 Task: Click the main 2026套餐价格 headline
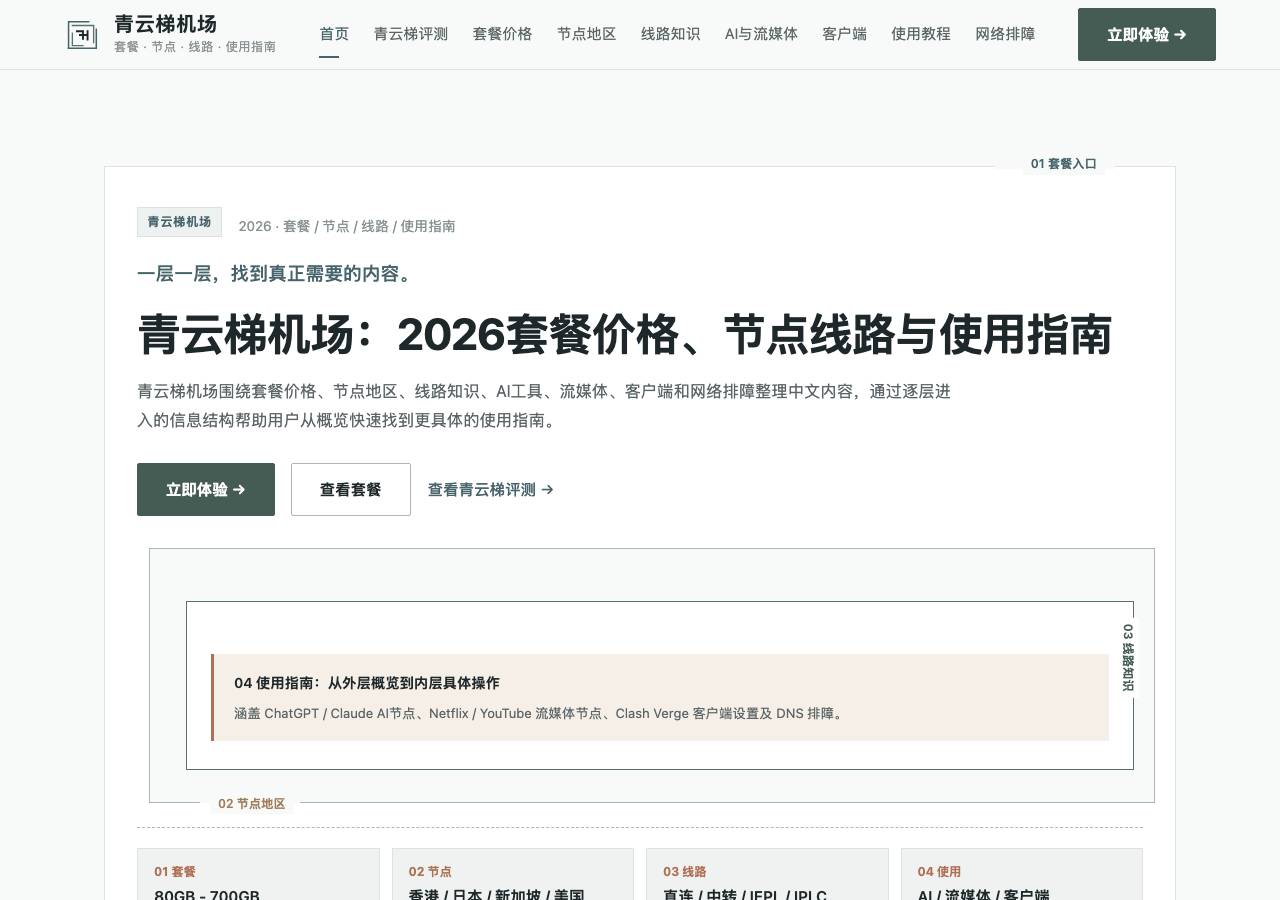pyautogui.click(x=625, y=335)
